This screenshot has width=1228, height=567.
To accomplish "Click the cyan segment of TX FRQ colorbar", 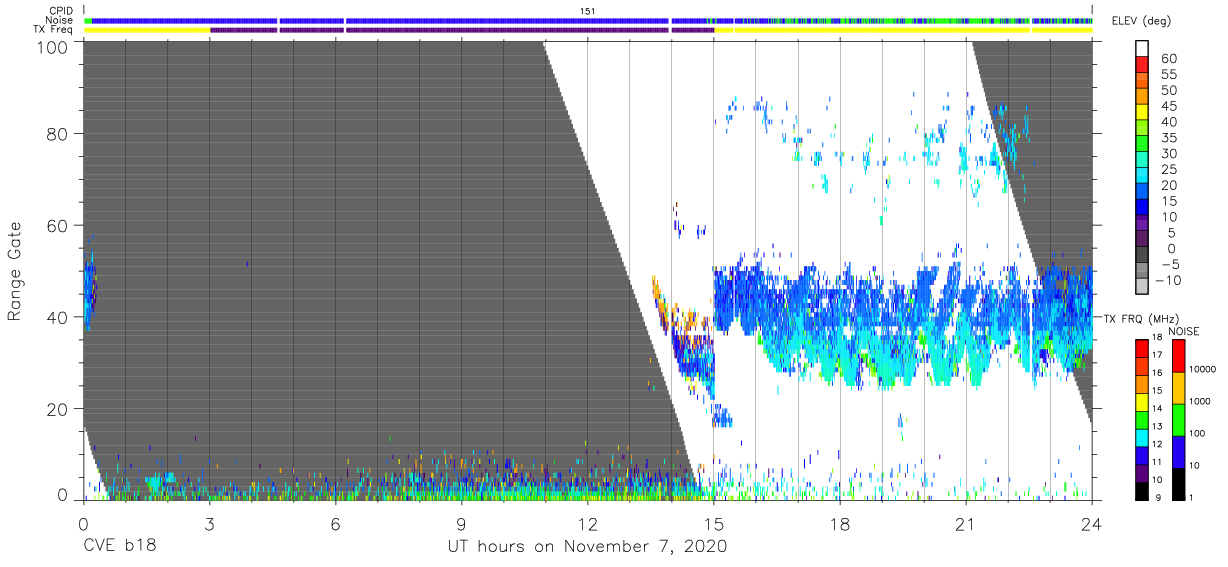I will pyautogui.click(x=1143, y=437).
